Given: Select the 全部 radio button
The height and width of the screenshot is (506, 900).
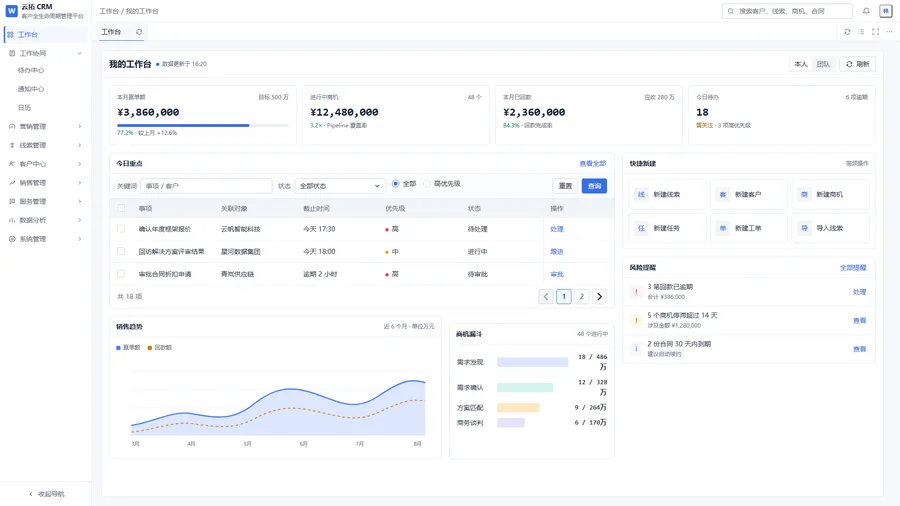Looking at the screenshot, I should point(395,184).
